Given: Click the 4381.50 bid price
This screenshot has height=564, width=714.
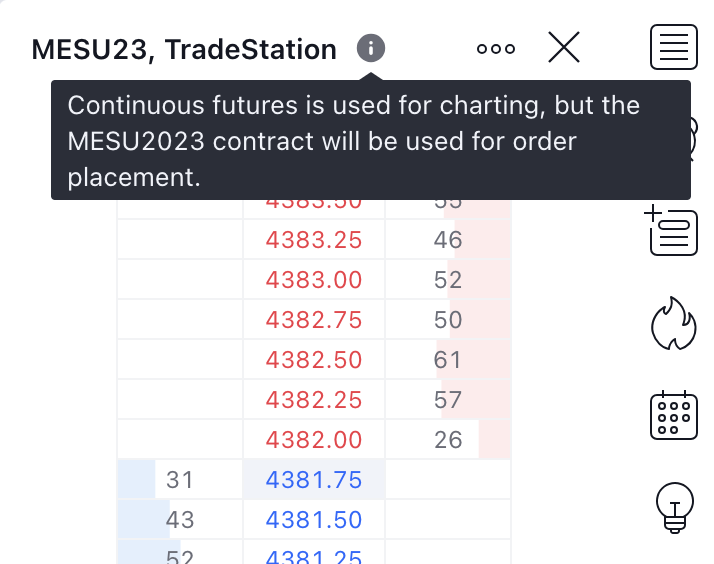Looking at the screenshot, I should pyautogui.click(x=314, y=520).
